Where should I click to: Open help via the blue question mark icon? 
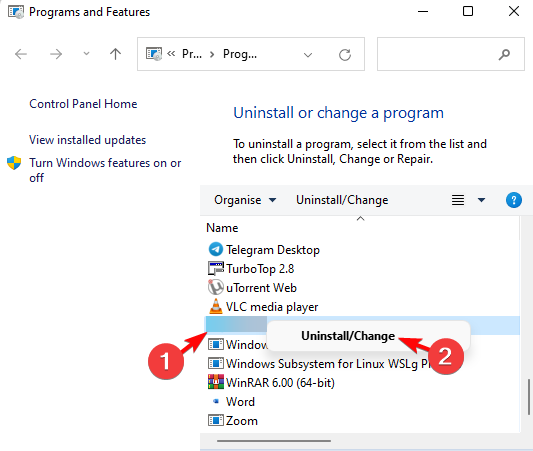point(514,200)
